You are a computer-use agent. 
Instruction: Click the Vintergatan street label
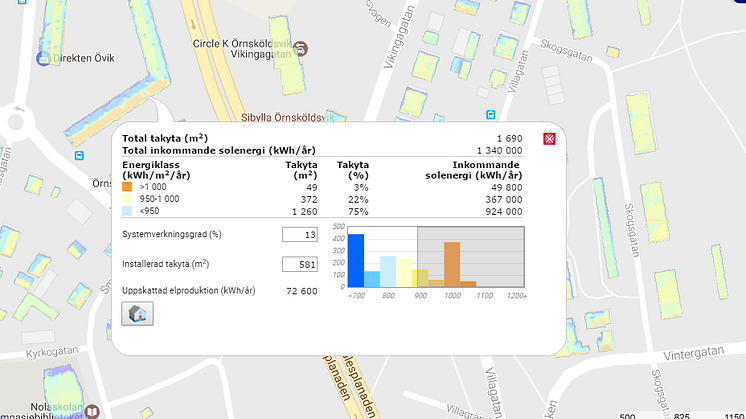pos(694,353)
